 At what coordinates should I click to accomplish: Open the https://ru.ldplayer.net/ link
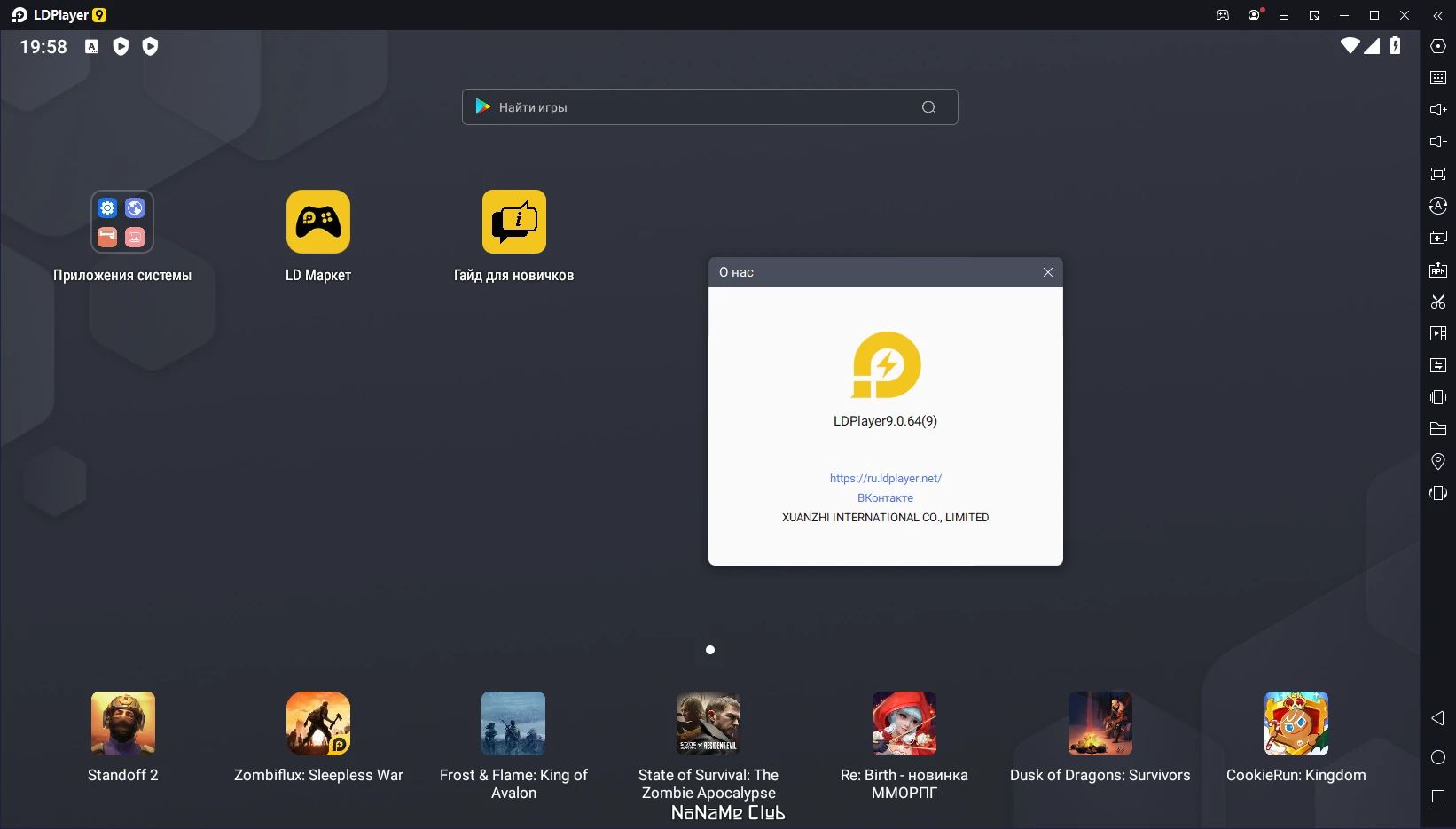click(885, 478)
